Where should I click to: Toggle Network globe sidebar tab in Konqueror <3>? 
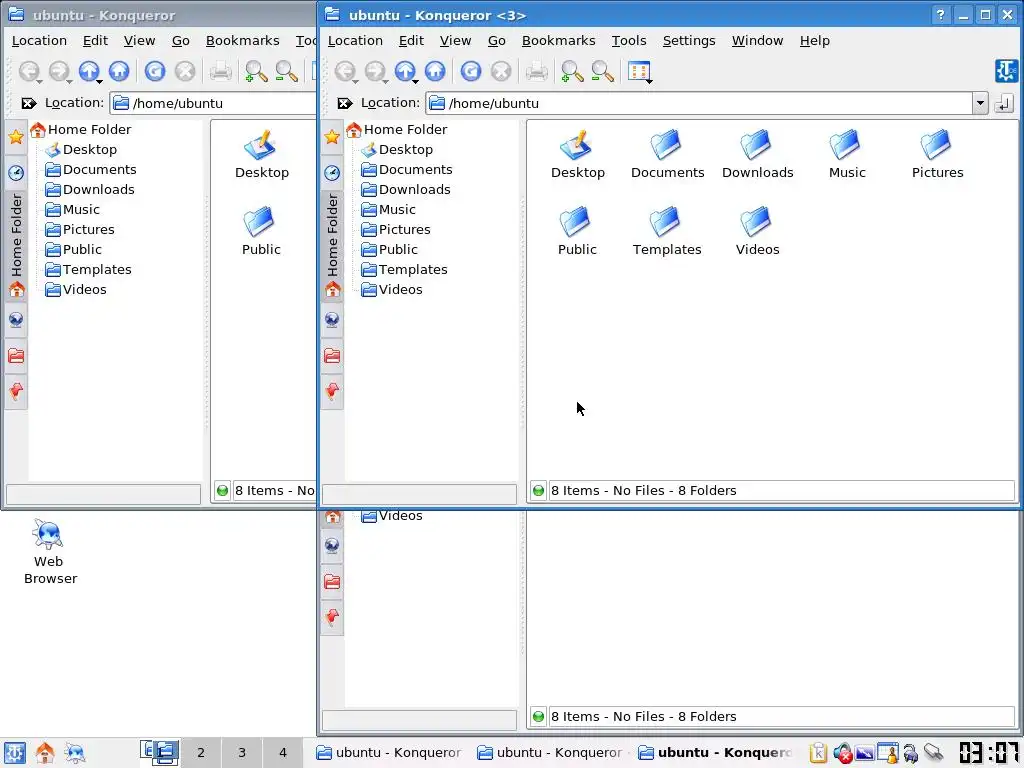332,319
